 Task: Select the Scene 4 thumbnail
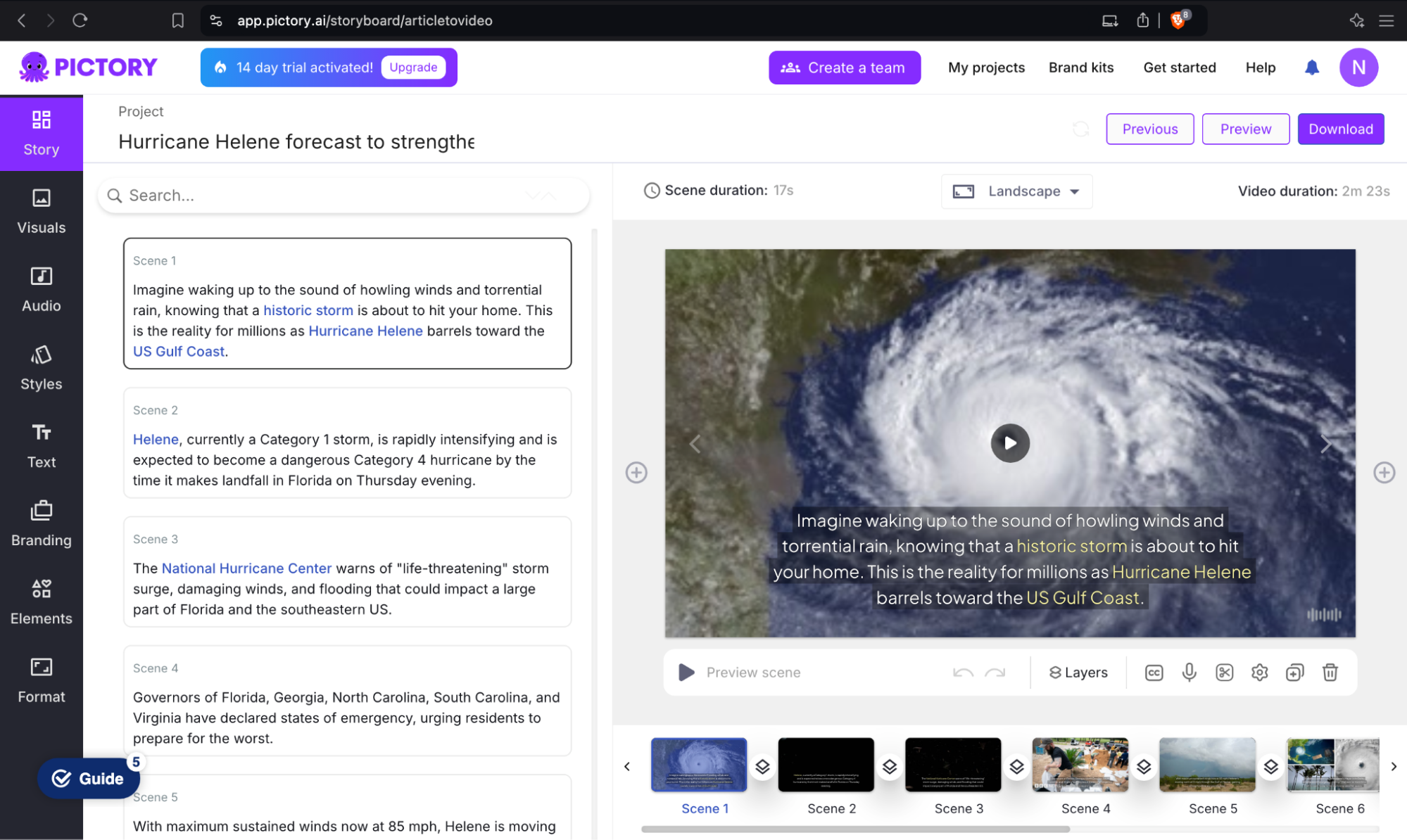[1080, 765]
